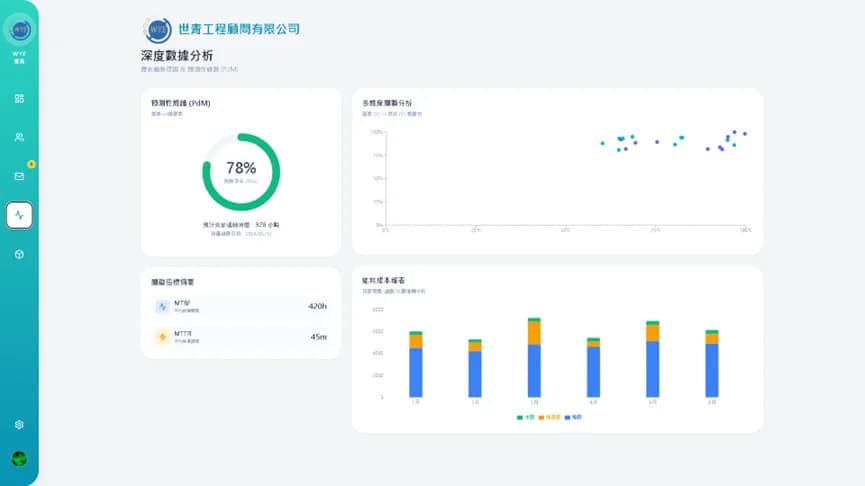Click the 深度數據分析 page heading

tap(177, 56)
